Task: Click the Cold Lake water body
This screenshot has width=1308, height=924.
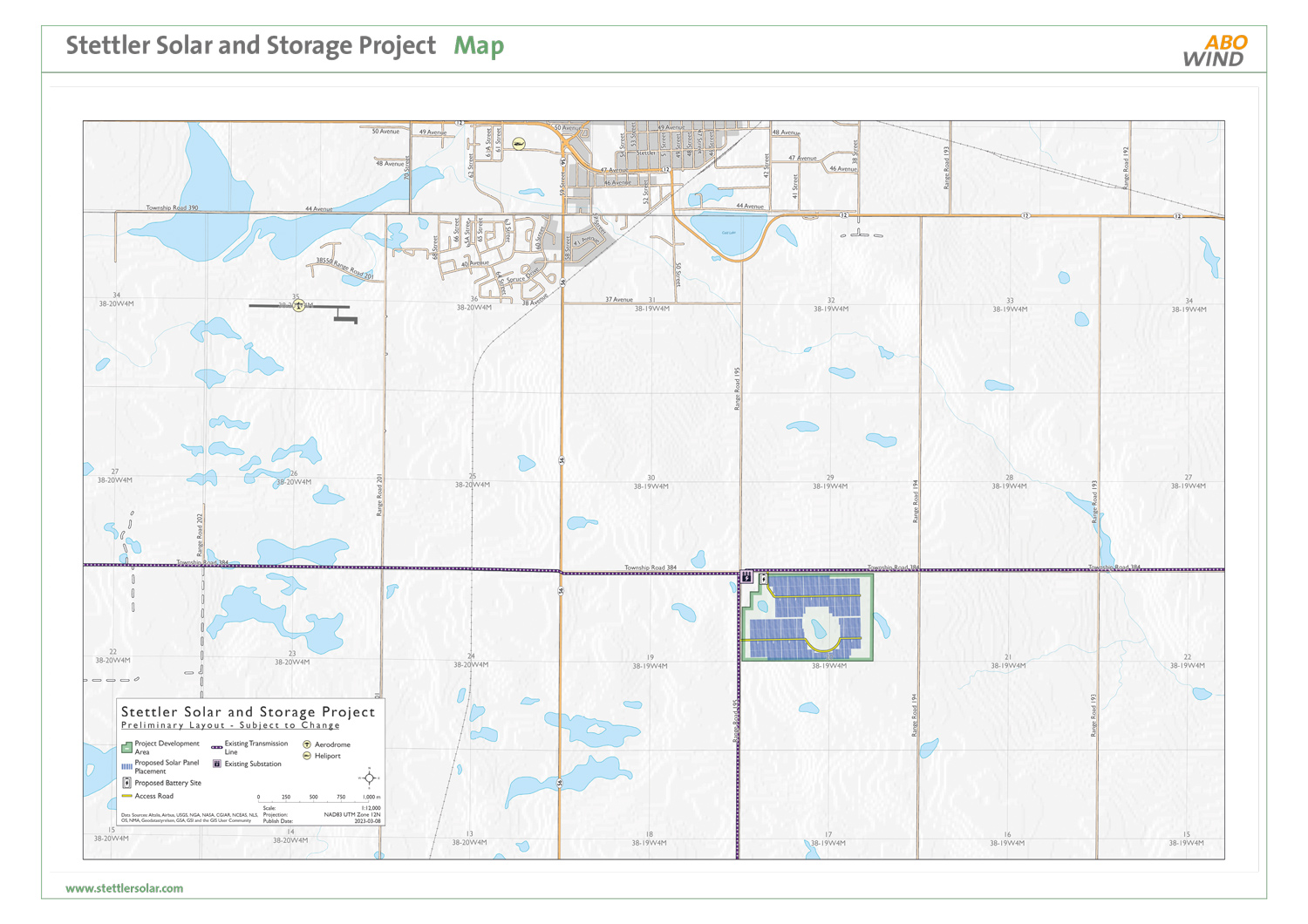Action: [x=729, y=233]
